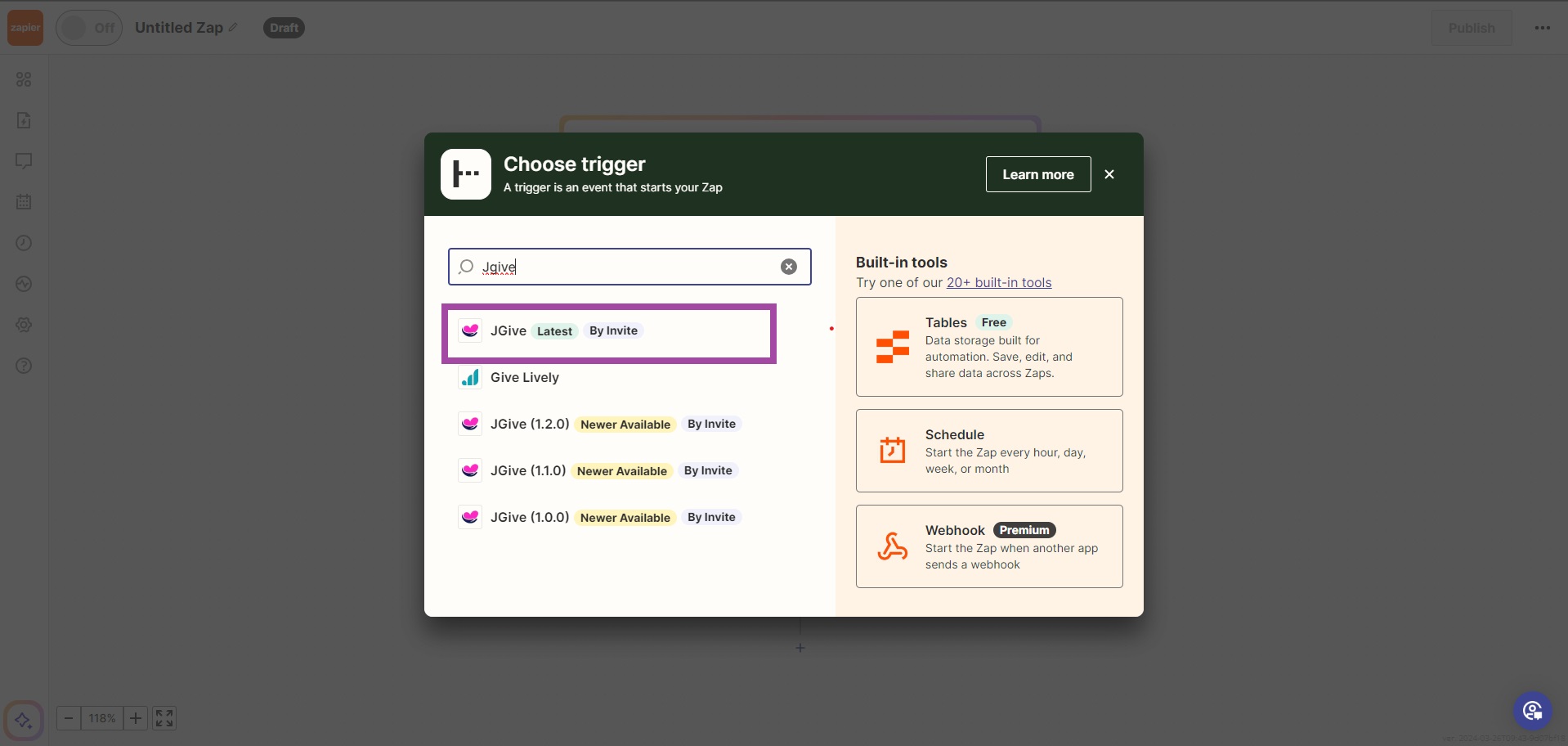Click the JGive Latest heart logo icon

[470, 330]
